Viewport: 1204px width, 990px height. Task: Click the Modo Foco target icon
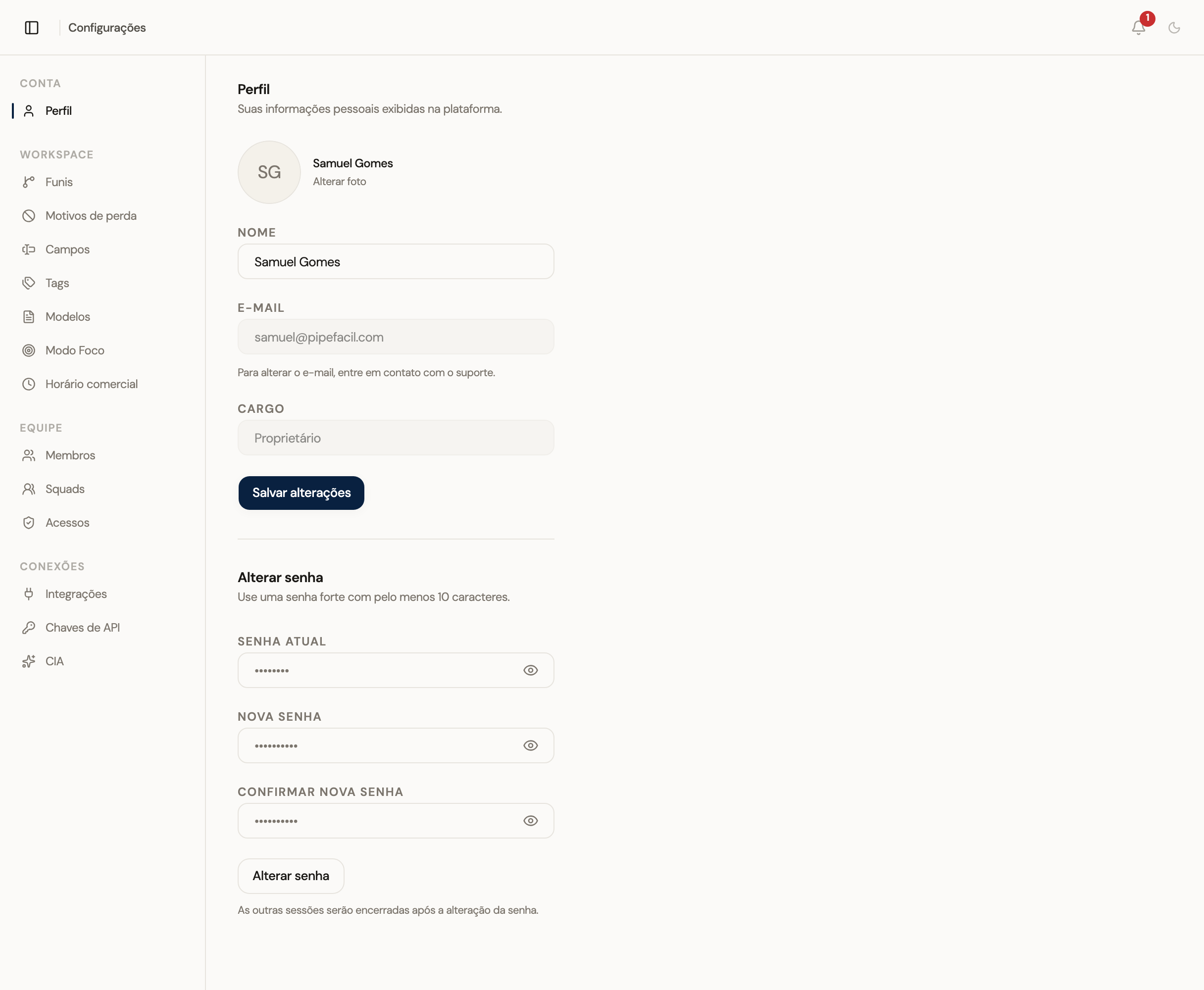(29, 350)
